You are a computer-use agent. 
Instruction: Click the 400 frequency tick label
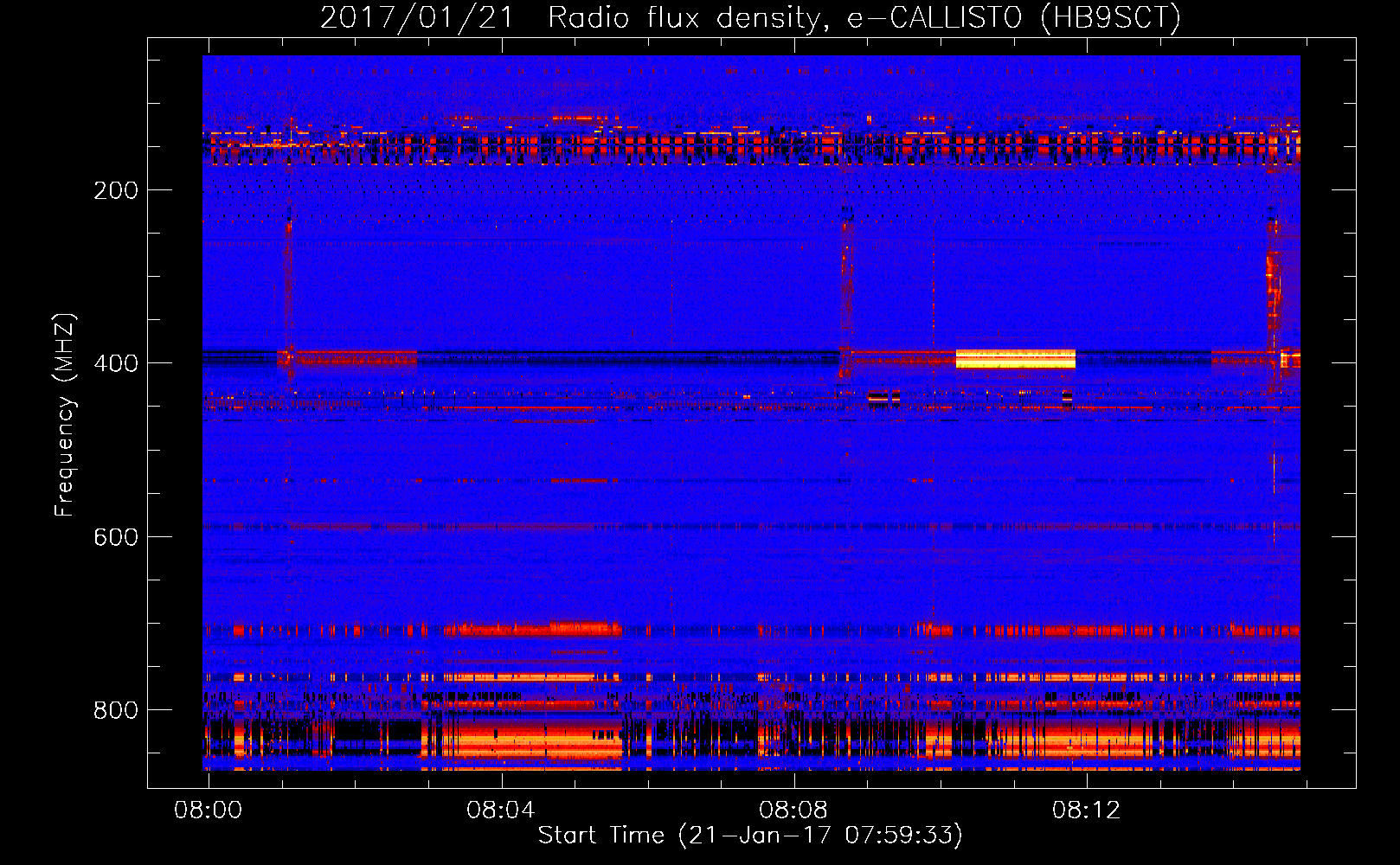pyautogui.click(x=116, y=363)
